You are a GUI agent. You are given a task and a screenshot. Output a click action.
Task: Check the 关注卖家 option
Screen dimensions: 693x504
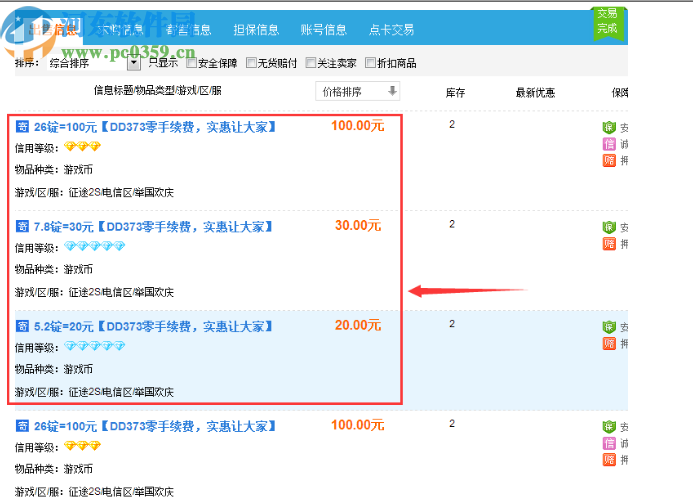click(x=311, y=63)
